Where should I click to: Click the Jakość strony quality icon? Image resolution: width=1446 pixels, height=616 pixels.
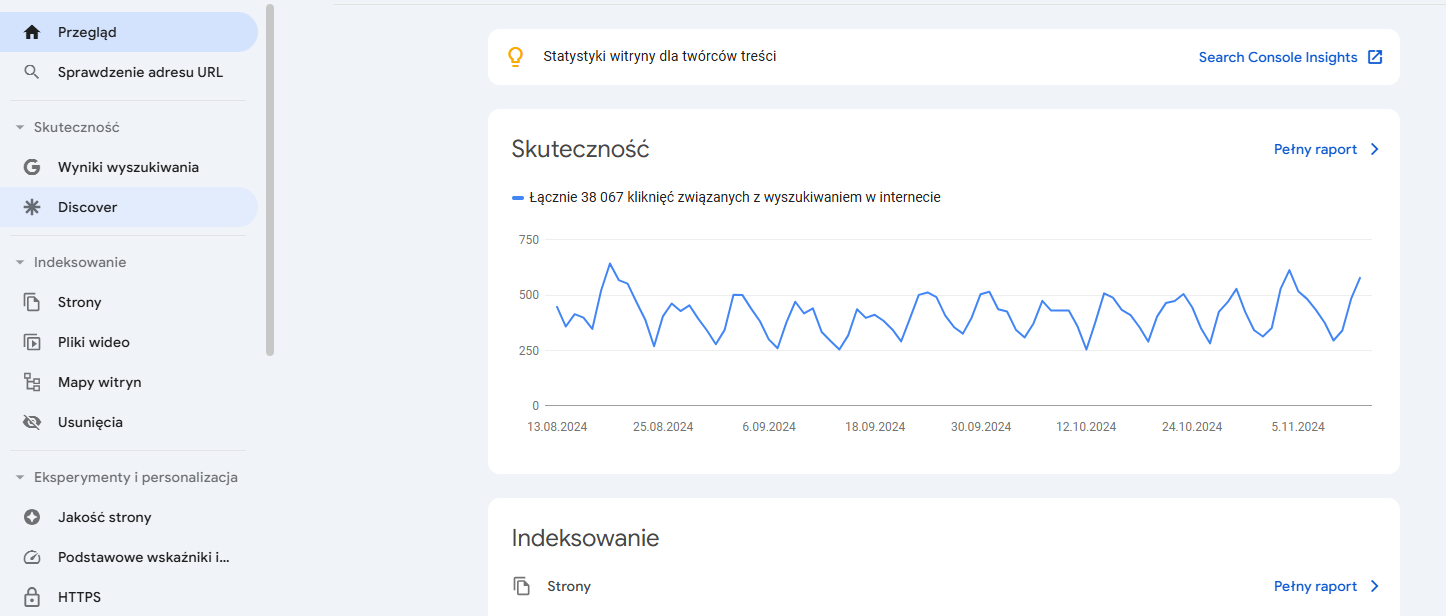pyautogui.click(x=31, y=517)
